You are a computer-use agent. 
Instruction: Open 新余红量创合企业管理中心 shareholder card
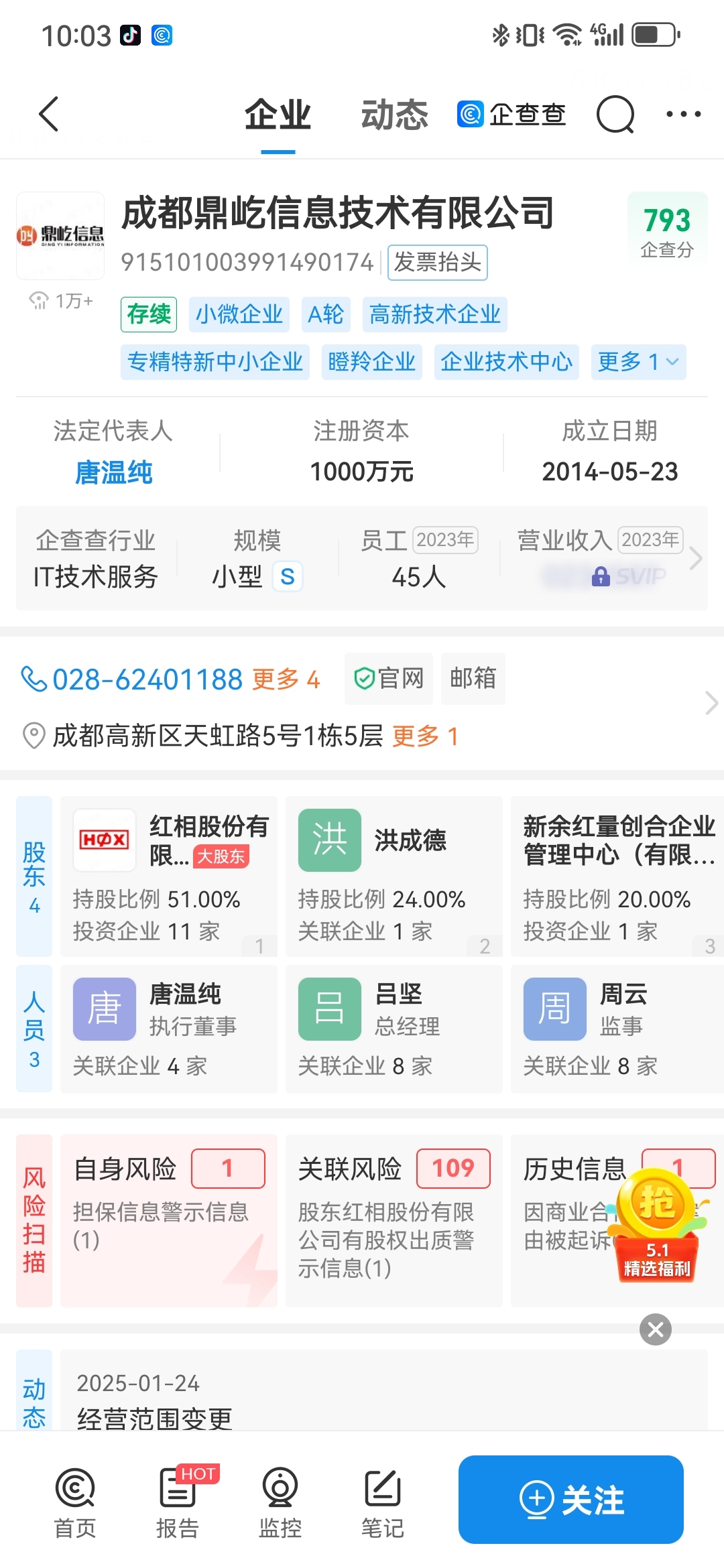coord(617,876)
